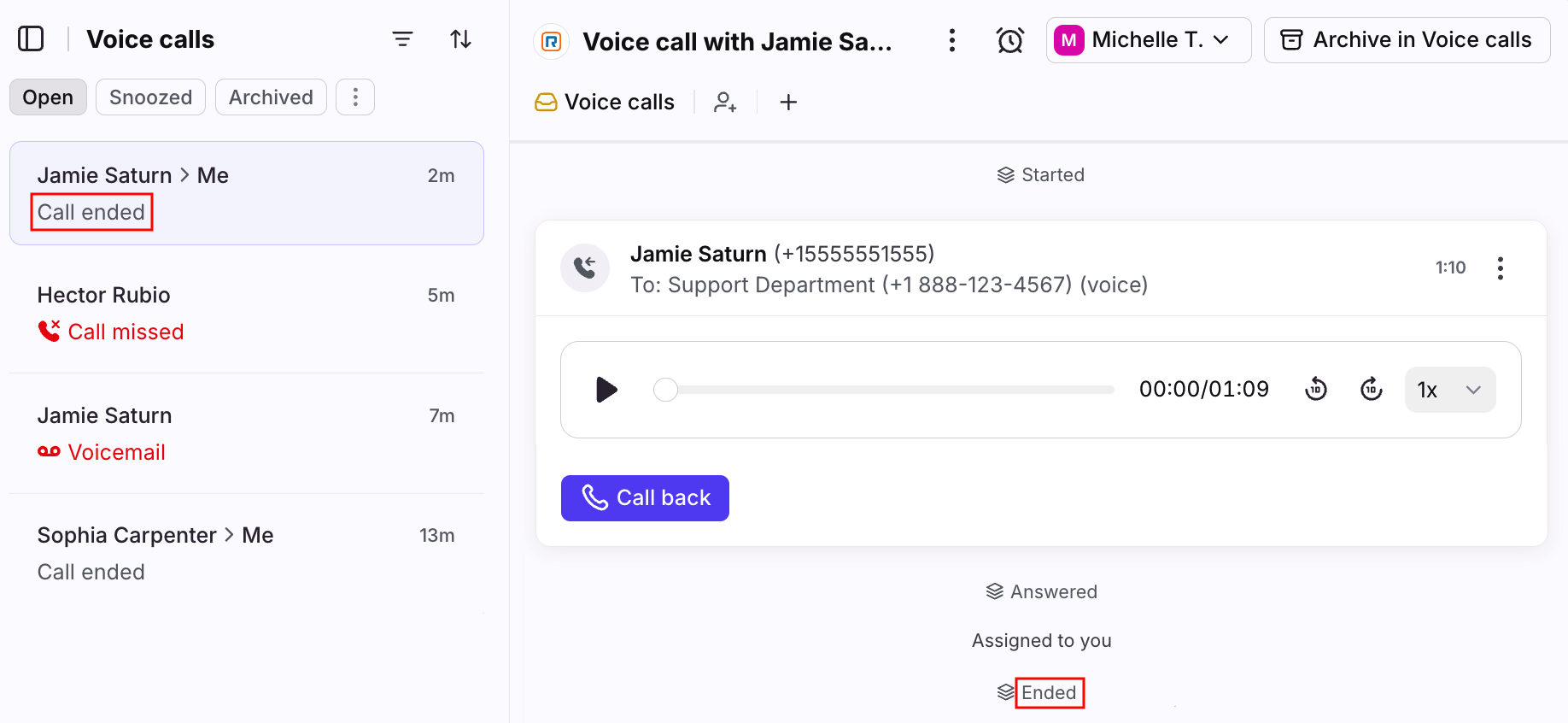
Task: Click the audio progress slider handle
Action: tap(665, 390)
